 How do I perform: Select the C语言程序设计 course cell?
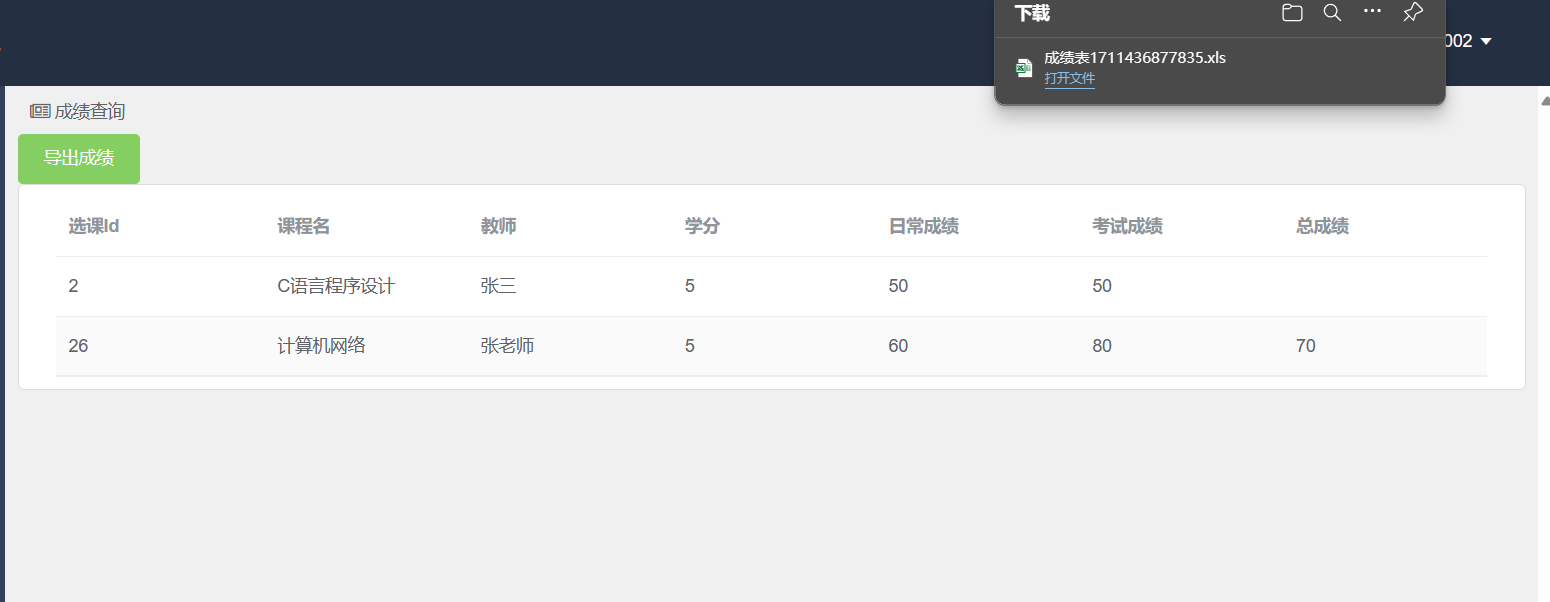(336, 286)
